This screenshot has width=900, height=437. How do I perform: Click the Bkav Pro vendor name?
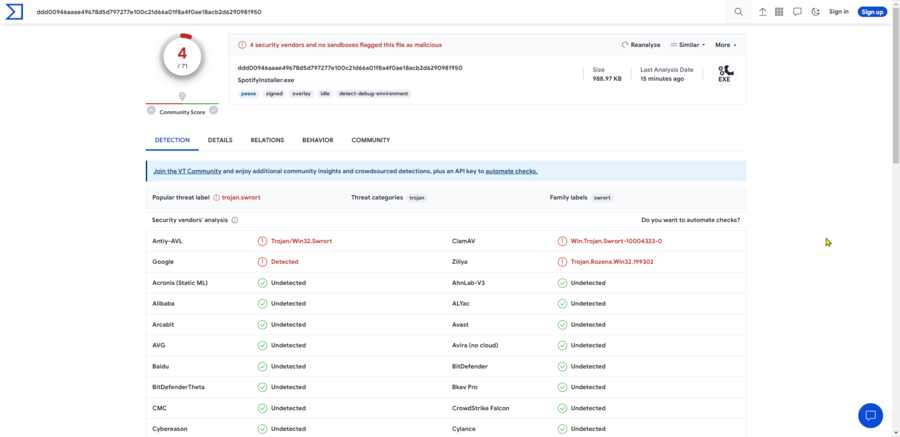click(x=465, y=387)
